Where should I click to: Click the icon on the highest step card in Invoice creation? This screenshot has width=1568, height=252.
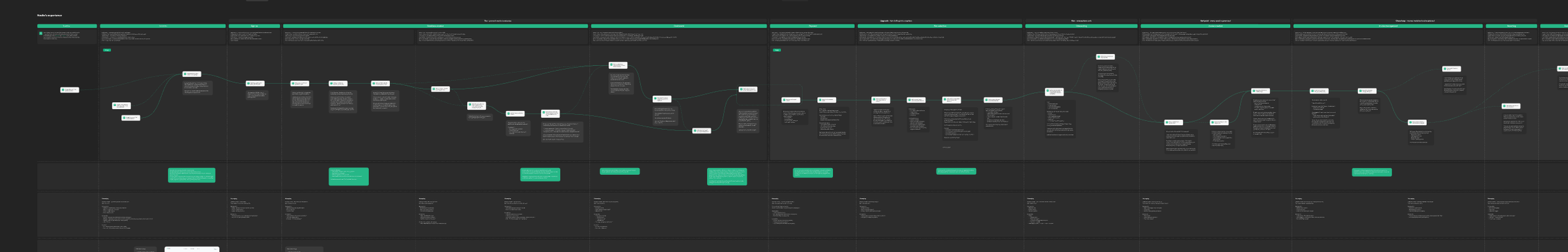tap(1254, 91)
